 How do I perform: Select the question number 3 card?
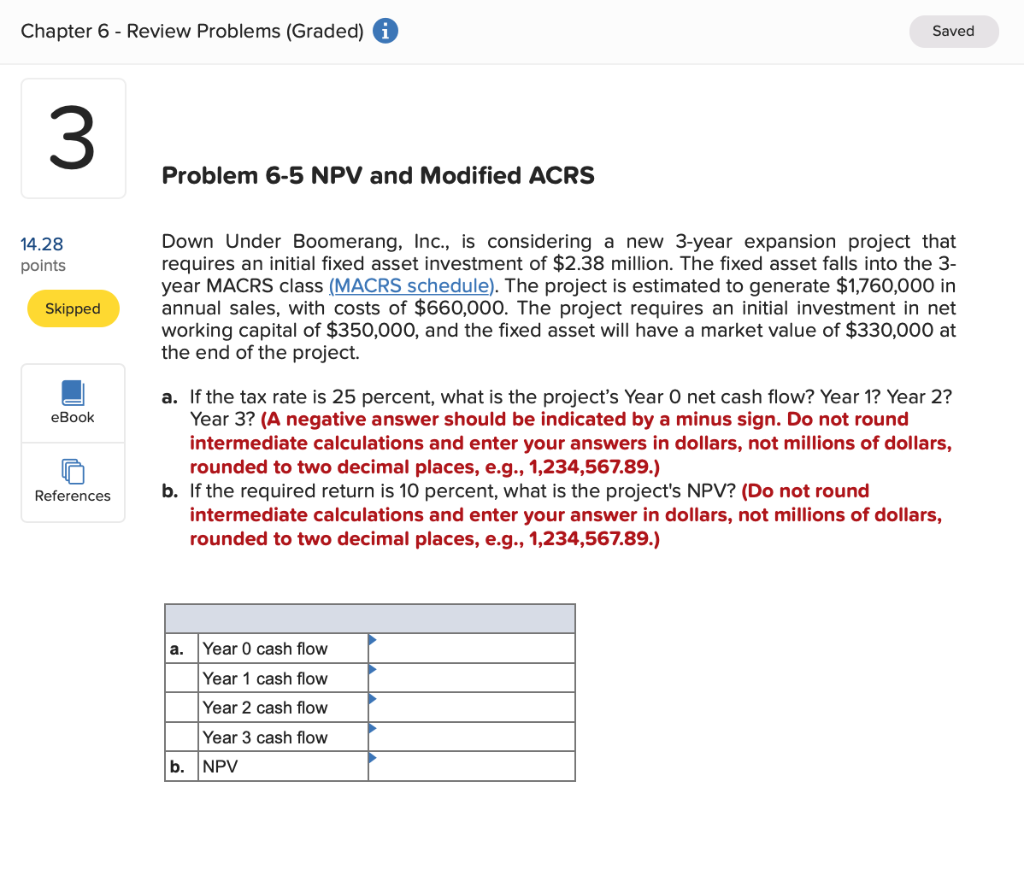click(72, 137)
